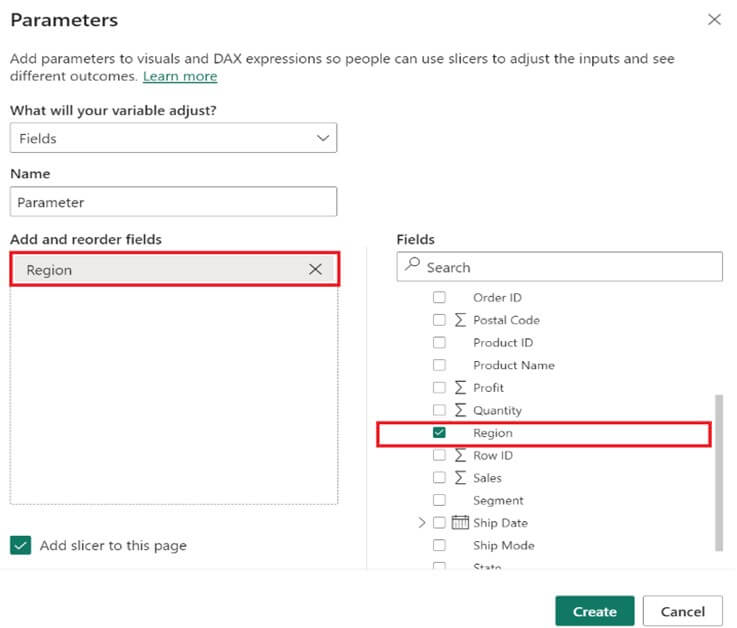Close the Parameters dialog with X

point(714,19)
